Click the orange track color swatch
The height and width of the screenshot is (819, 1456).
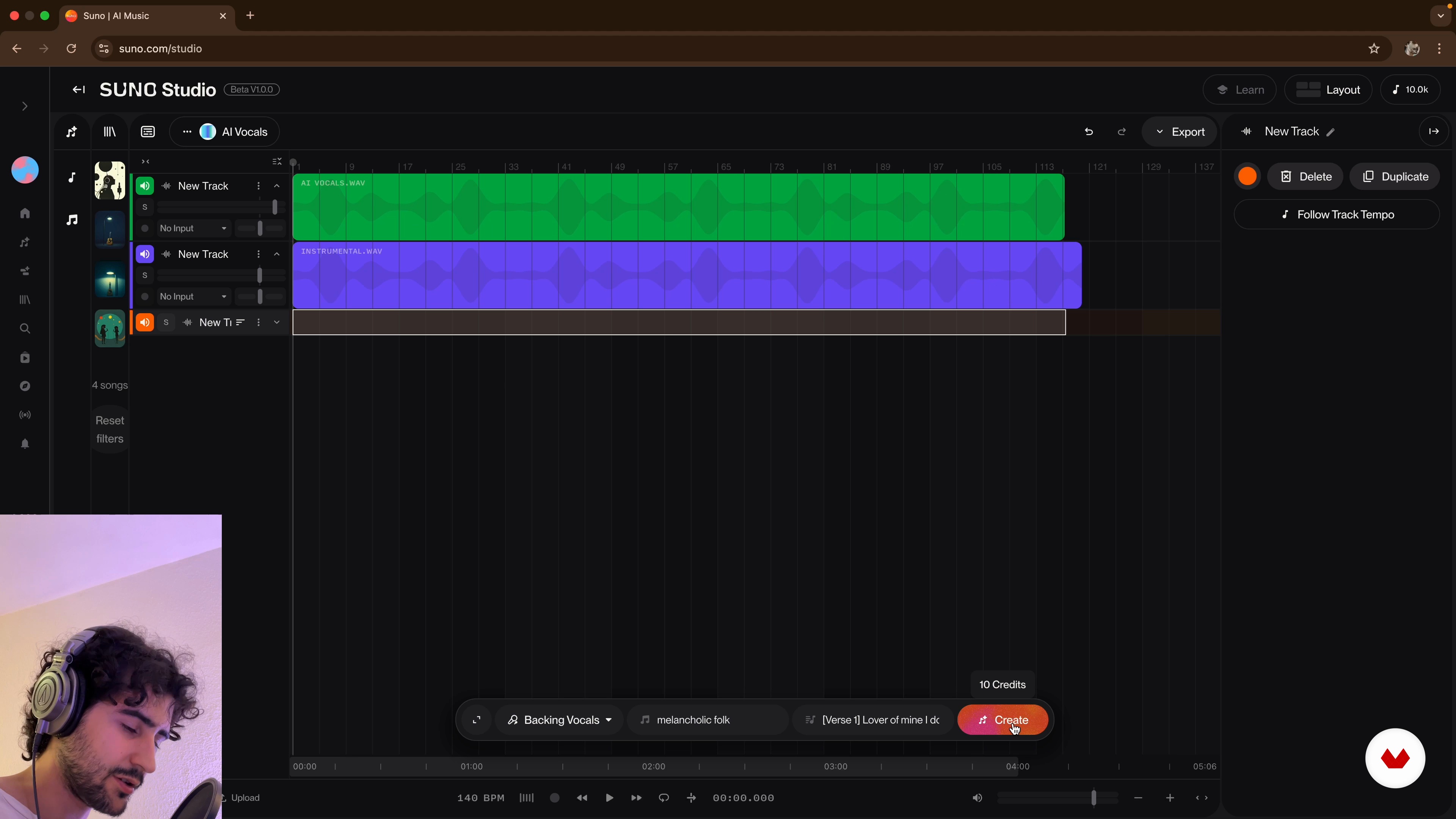tap(1247, 176)
